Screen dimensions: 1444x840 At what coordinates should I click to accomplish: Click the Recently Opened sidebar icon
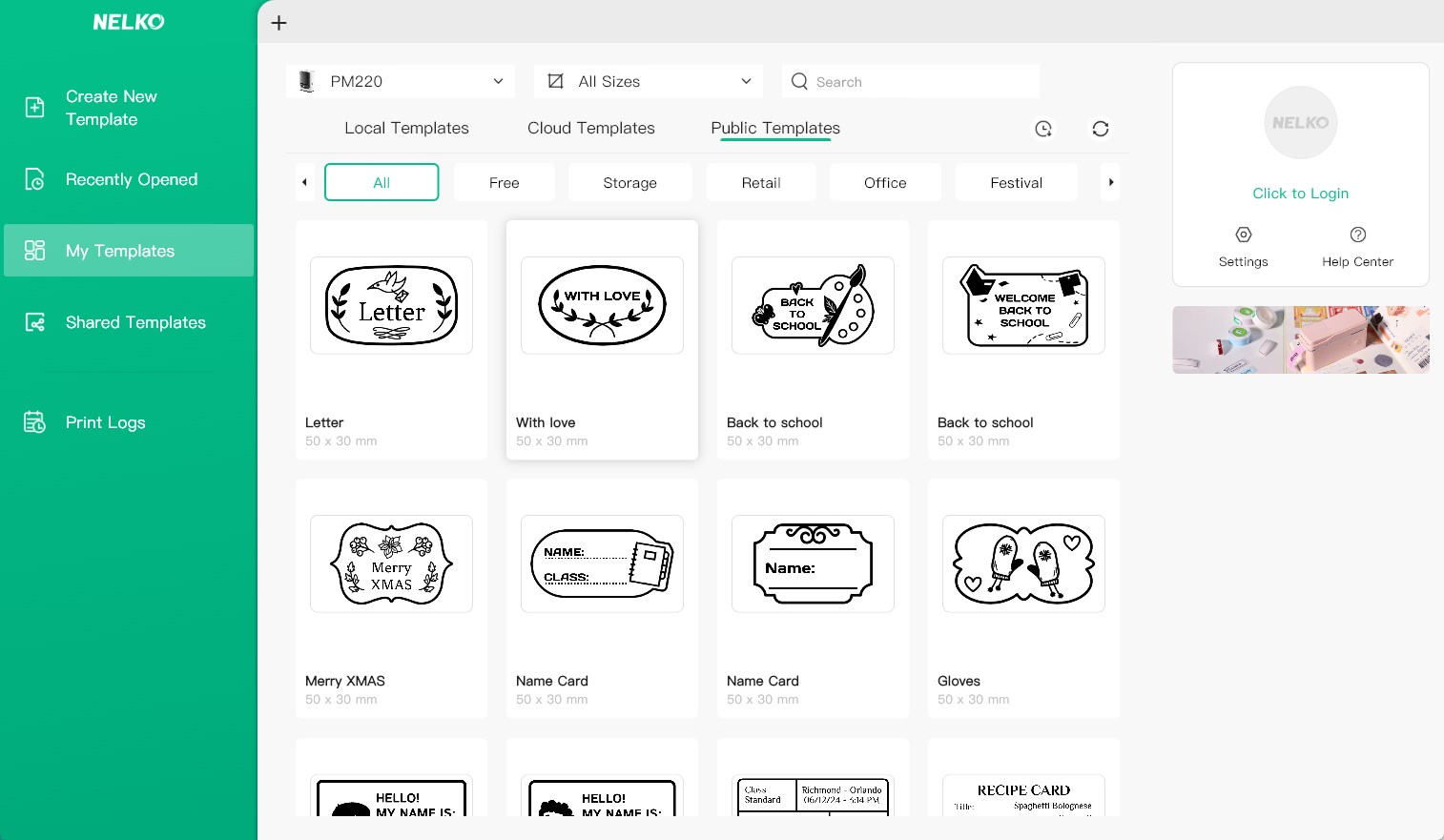pos(34,179)
